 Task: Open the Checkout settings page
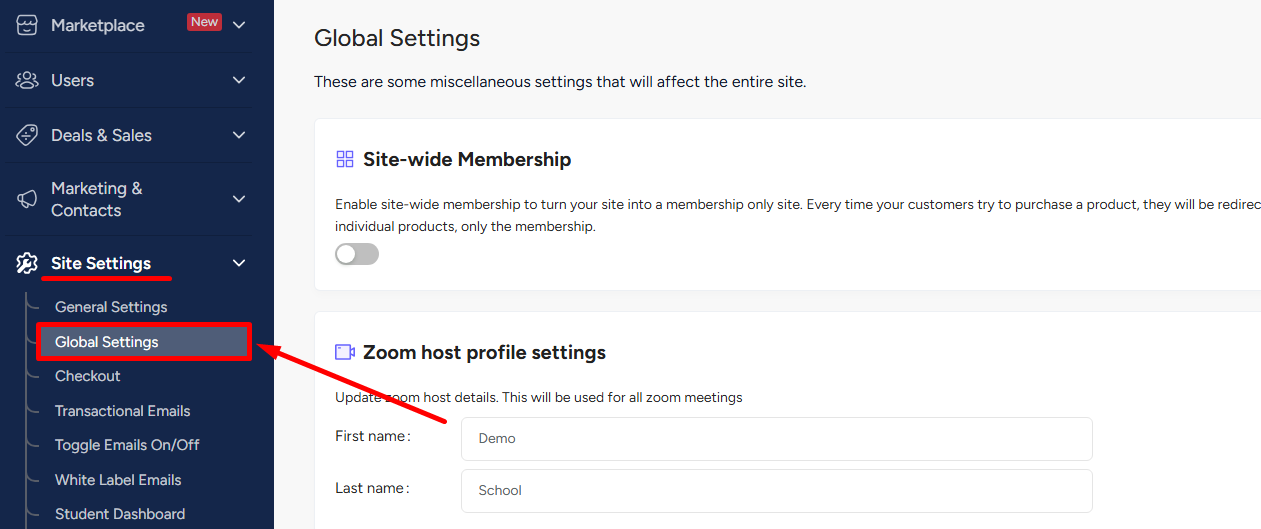click(88, 376)
